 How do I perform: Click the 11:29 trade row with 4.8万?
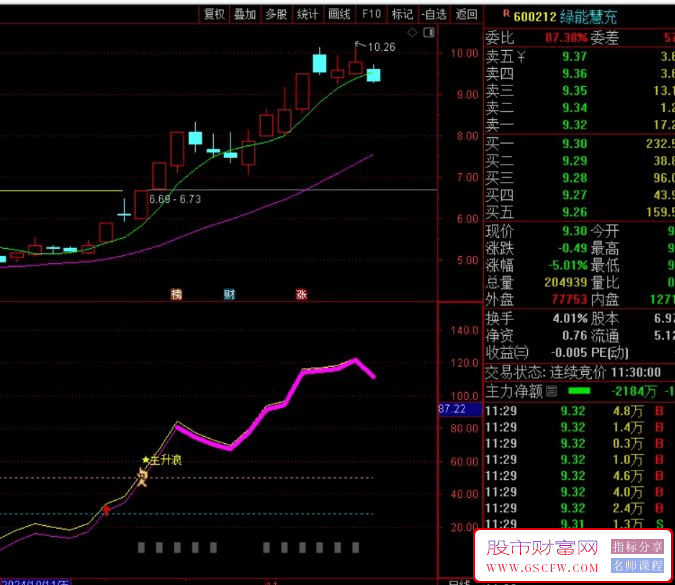579,411
